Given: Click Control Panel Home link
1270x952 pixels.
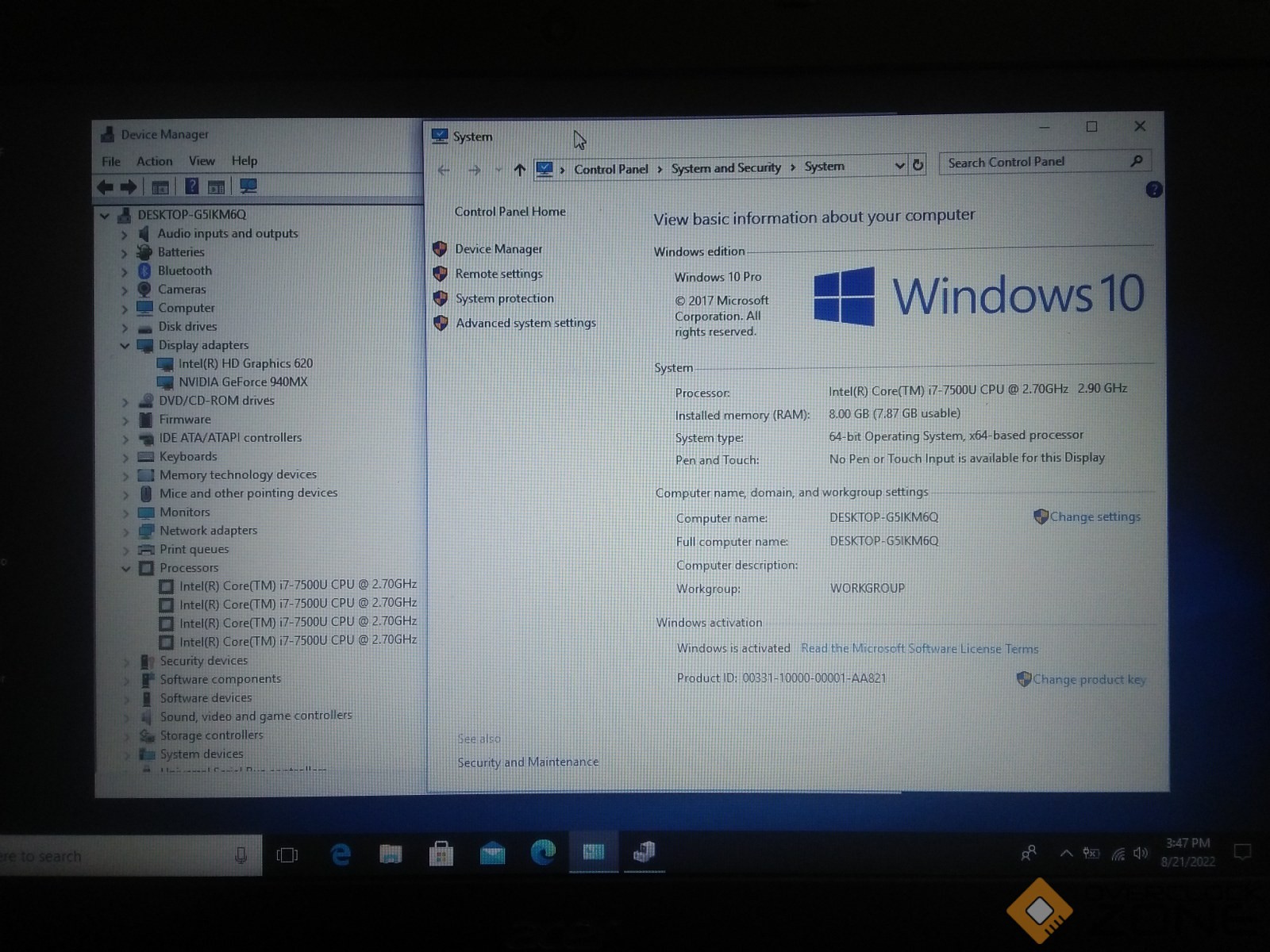Looking at the screenshot, I should coord(510,212).
